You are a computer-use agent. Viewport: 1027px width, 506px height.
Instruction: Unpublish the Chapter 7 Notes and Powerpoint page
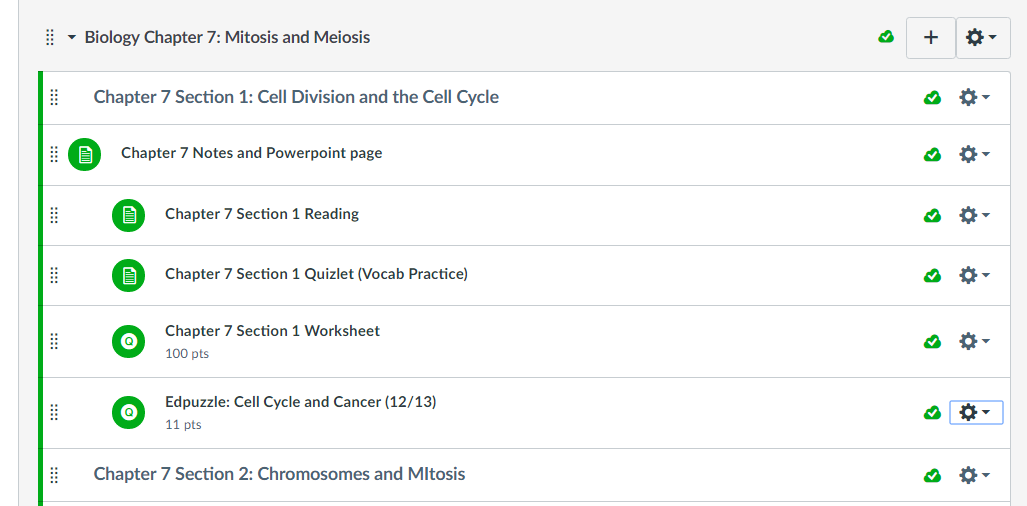(932, 154)
